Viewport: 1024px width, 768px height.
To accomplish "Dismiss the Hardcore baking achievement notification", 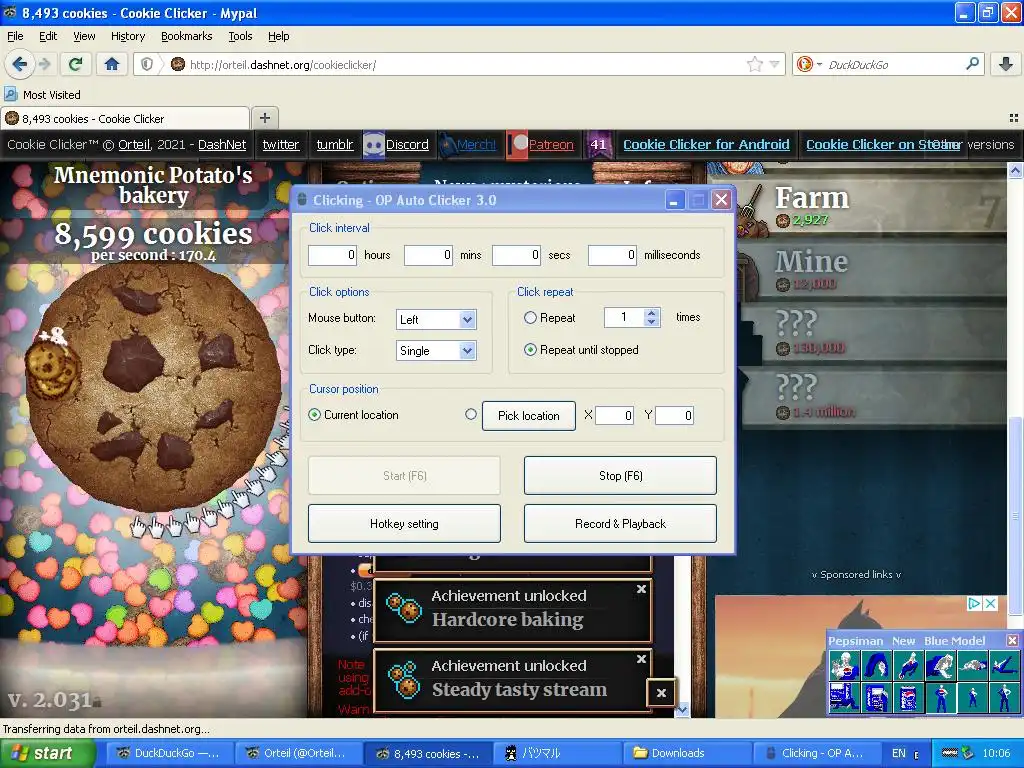I will click(x=641, y=589).
